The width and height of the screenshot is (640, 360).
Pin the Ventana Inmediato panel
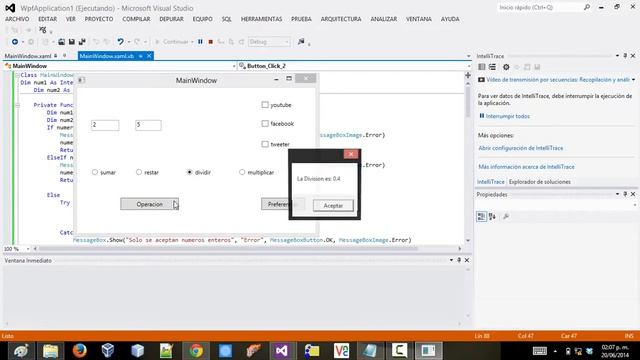click(459, 260)
